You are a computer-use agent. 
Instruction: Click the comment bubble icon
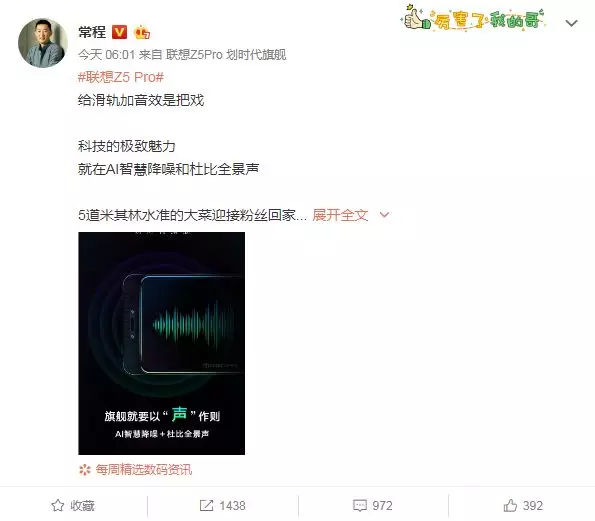(359, 505)
